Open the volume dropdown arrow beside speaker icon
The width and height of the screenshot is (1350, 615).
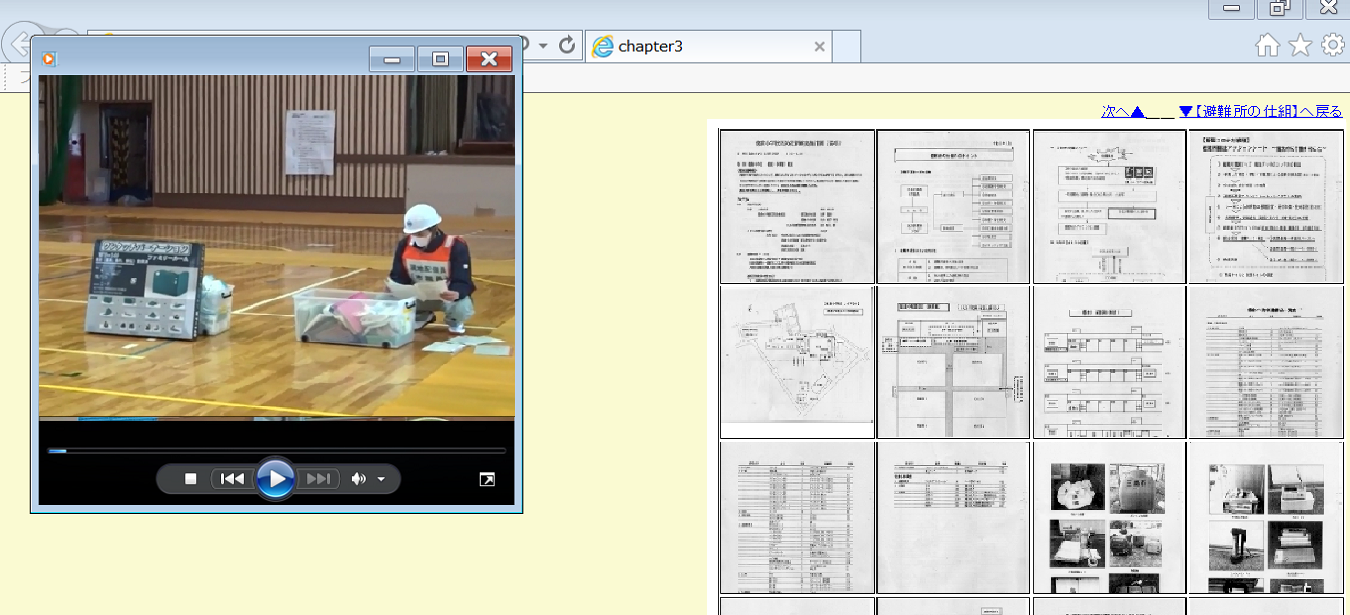tap(382, 480)
